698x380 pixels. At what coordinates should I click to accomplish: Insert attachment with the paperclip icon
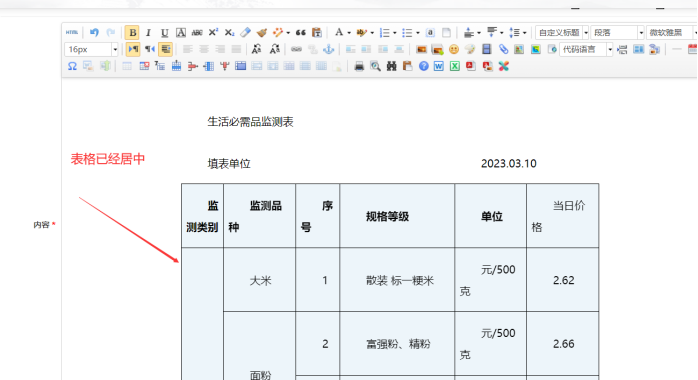coord(503,49)
